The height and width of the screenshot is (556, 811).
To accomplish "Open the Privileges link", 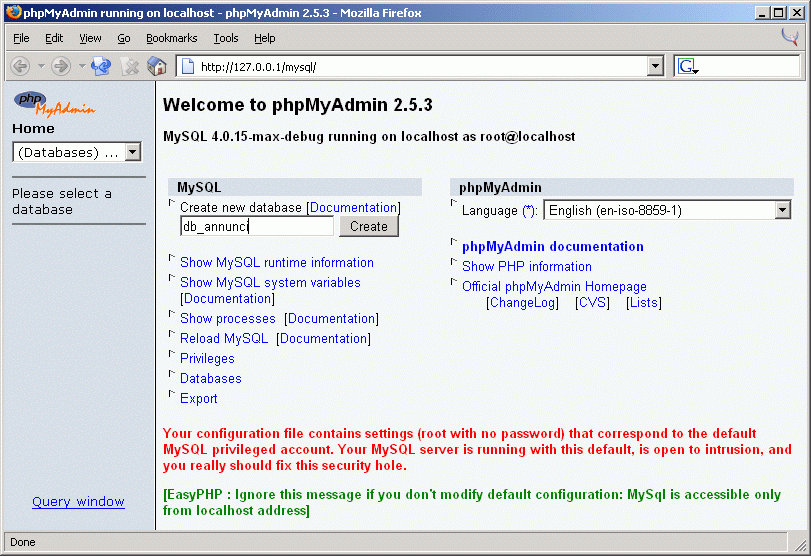I will pos(207,358).
